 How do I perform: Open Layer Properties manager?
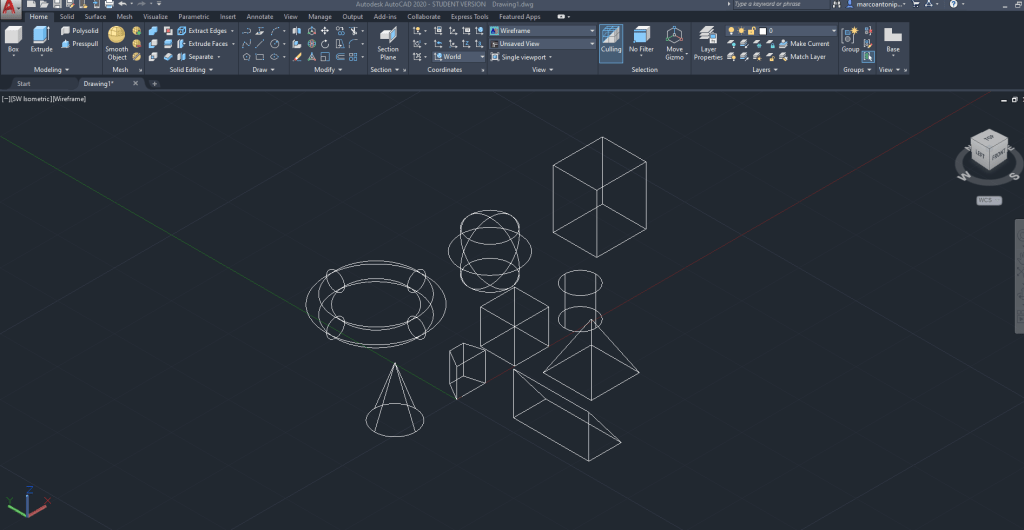[x=708, y=43]
